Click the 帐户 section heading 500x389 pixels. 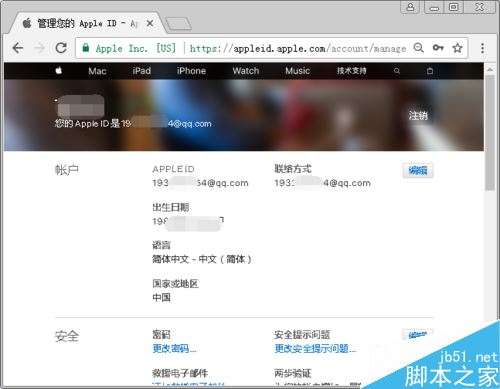coord(67,170)
